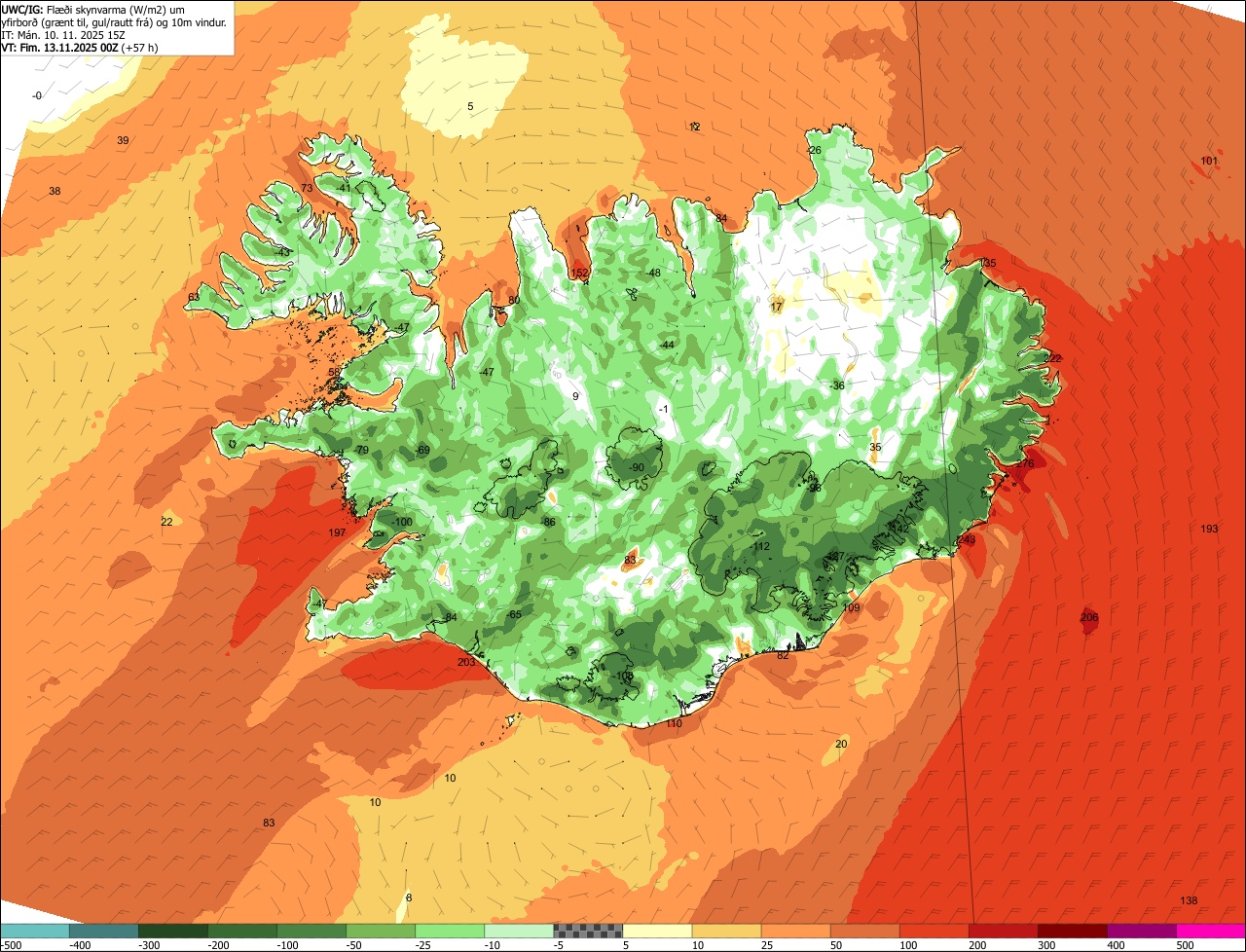Click the map value '38'
Viewport: 1246px width, 952px height.
coord(55,191)
